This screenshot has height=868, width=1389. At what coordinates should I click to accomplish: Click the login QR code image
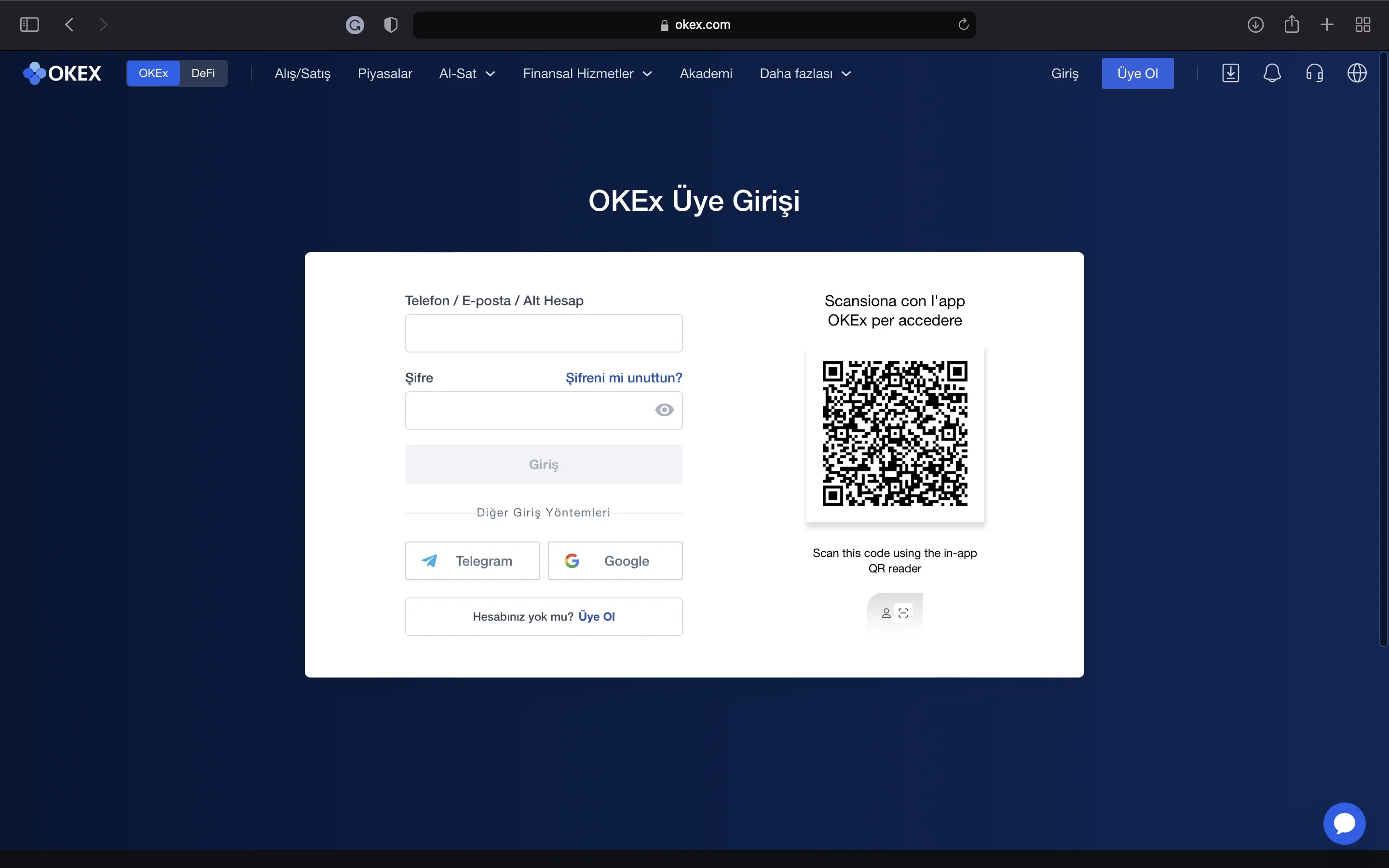click(895, 434)
